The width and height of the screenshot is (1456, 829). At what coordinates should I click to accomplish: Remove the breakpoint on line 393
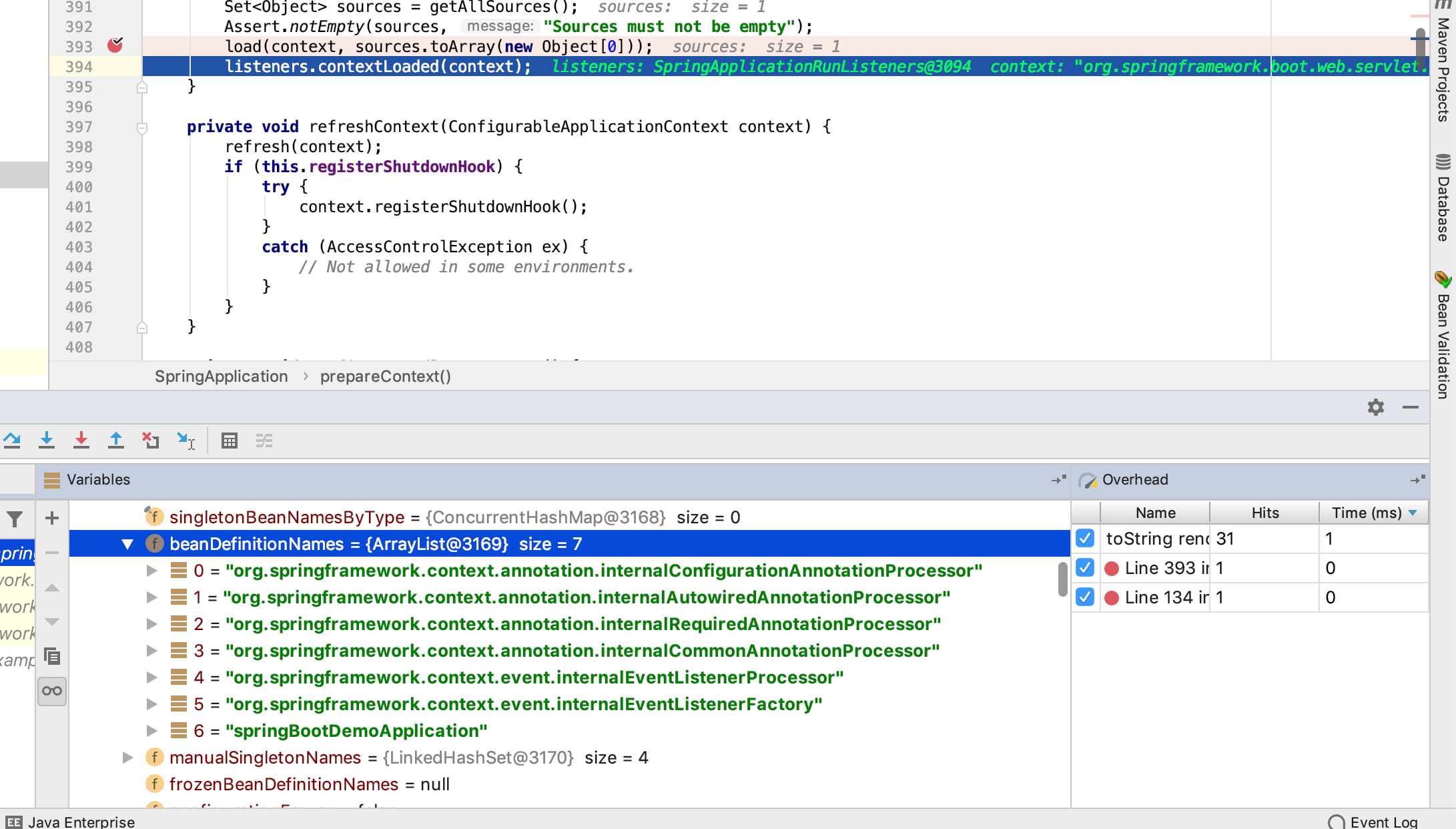point(115,46)
